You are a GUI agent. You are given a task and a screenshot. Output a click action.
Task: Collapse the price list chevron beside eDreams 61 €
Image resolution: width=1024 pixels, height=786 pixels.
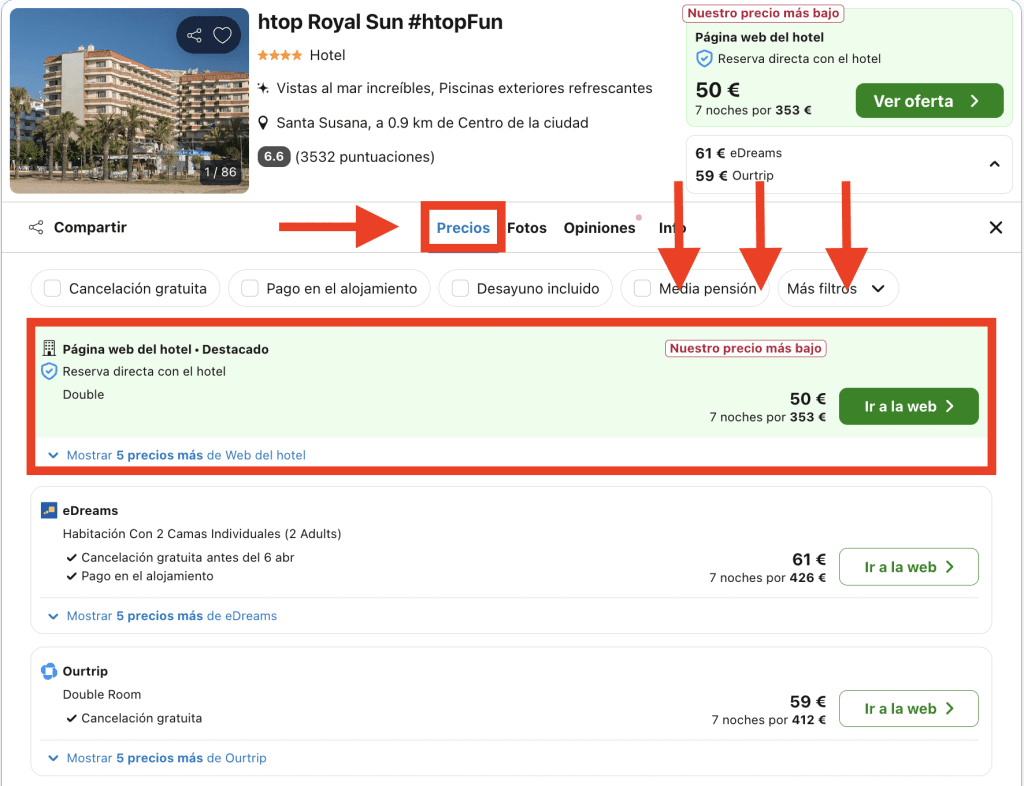tap(994, 164)
